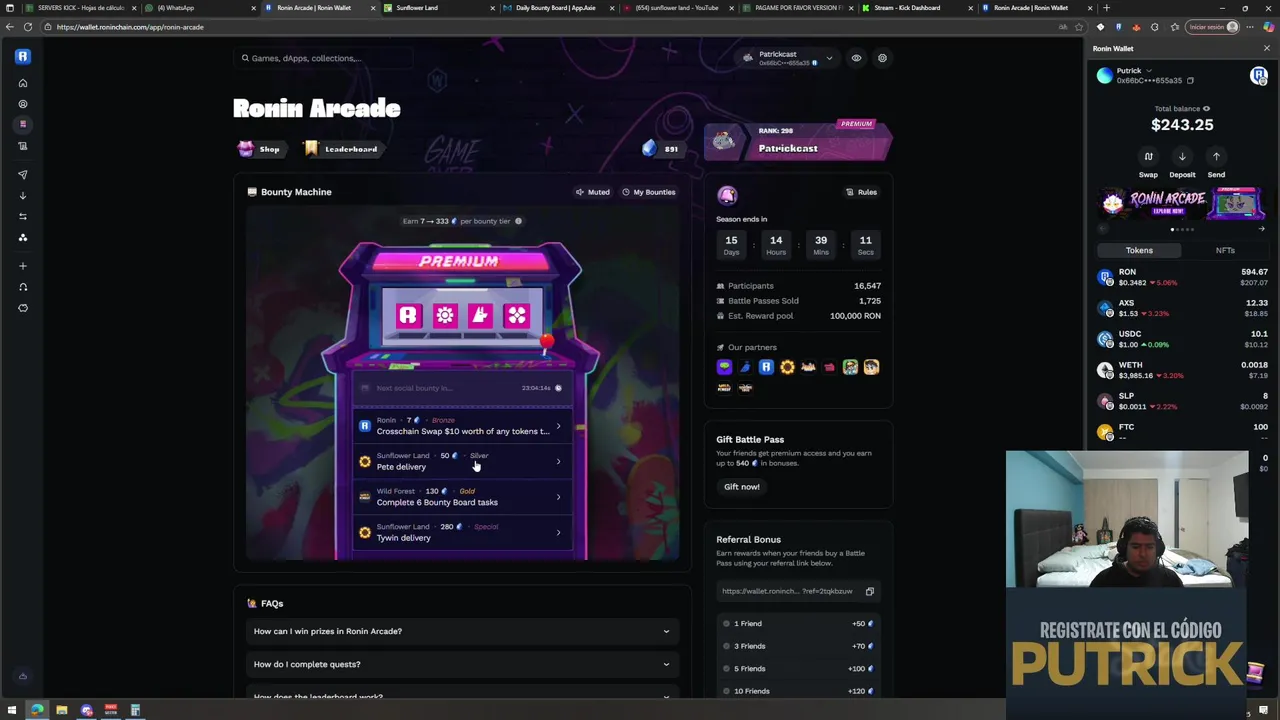Toggle Total balance eye icon in Ronin Wallet
The height and width of the screenshot is (720, 1280).
pos(1206,109)
